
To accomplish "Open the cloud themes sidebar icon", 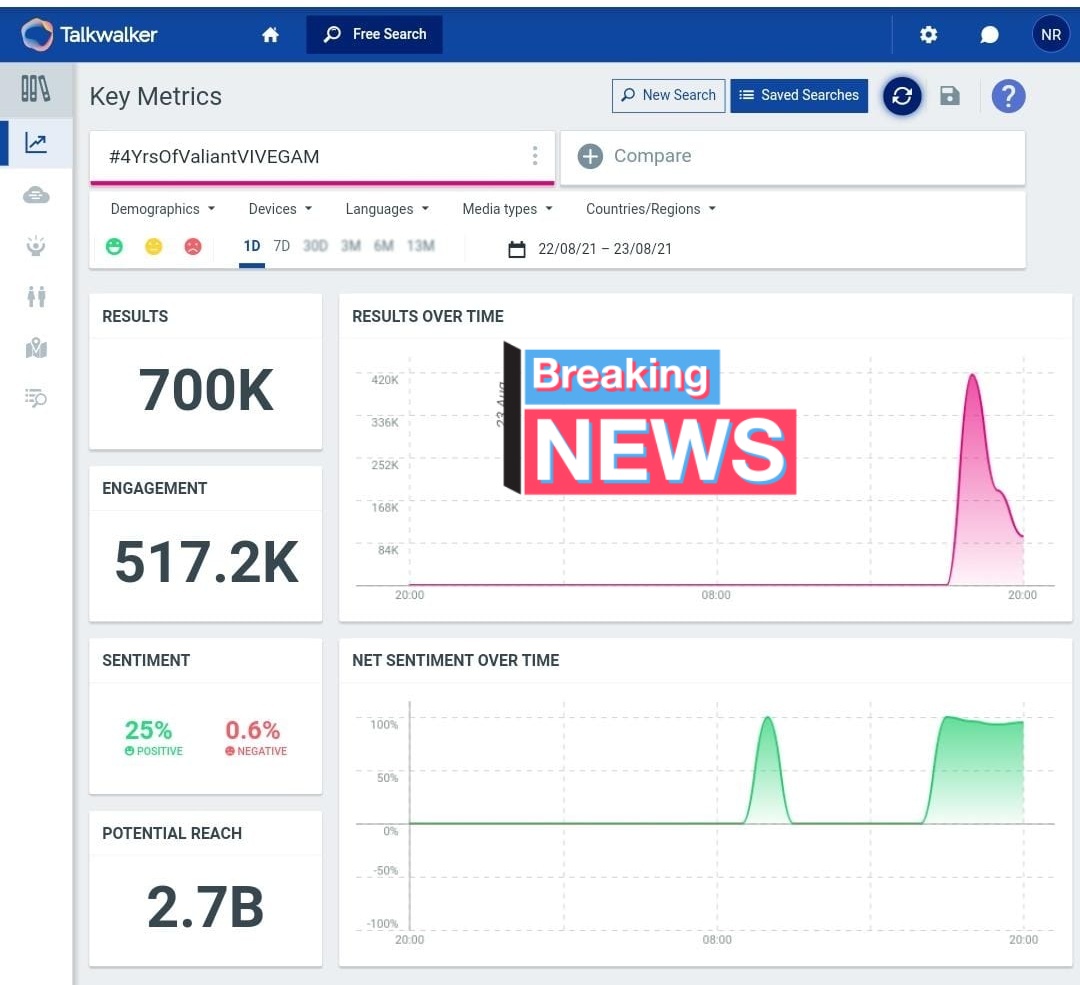I will pyautogui.click(x=36, y=196).
